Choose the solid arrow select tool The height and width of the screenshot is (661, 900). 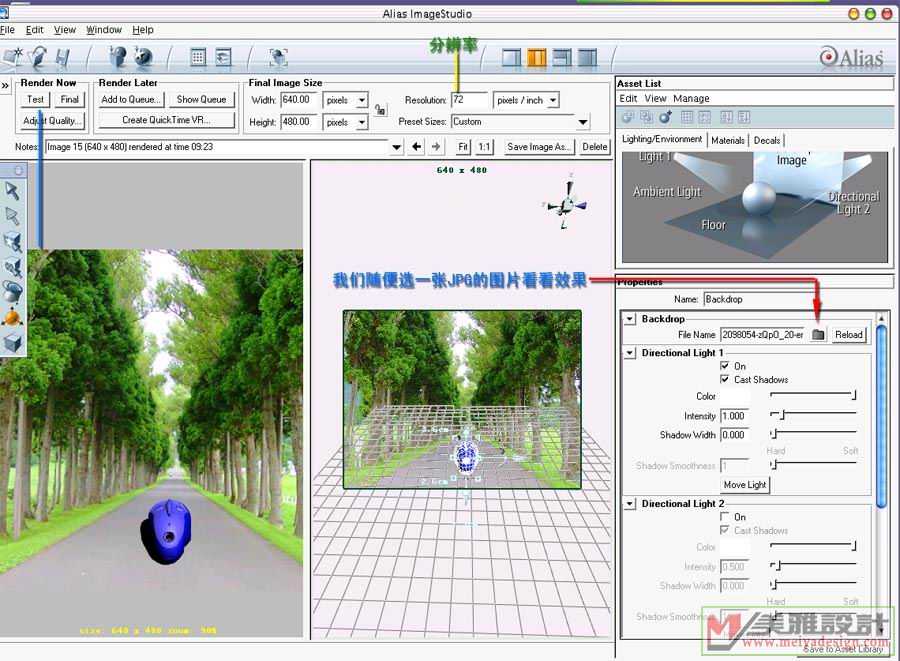point(12,190)
